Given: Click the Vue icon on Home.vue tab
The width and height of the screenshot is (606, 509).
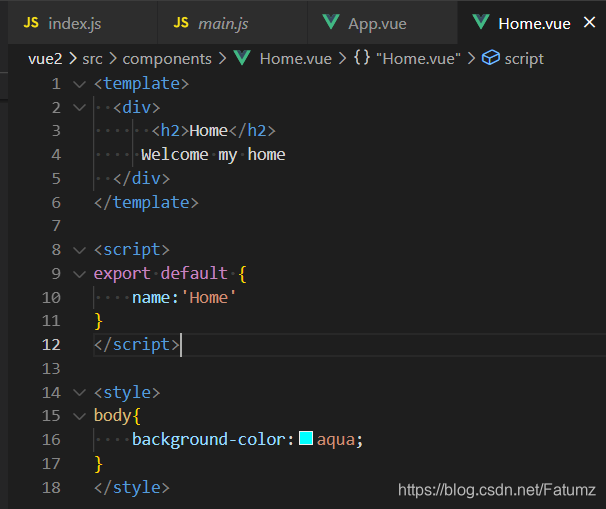Looking at the screenshot, I should [481, 22].
